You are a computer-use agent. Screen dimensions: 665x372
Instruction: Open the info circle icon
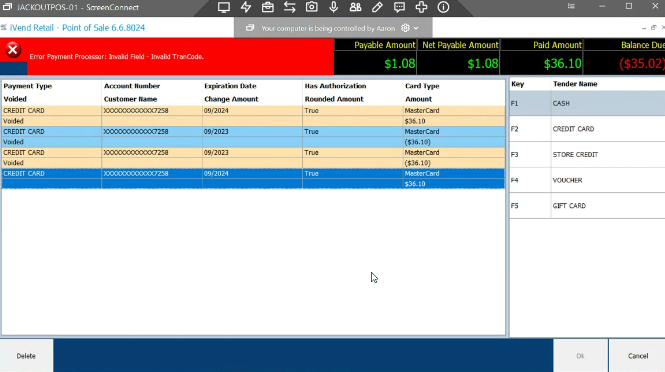click(443, 7)
